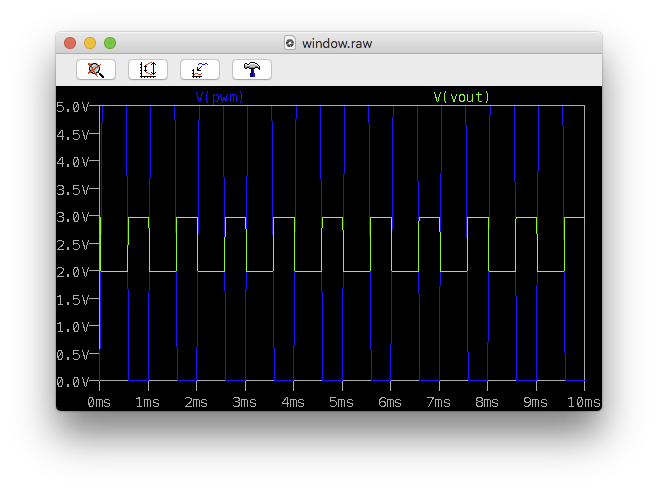Click the 10ms time axis label

[x=583, y=402]
